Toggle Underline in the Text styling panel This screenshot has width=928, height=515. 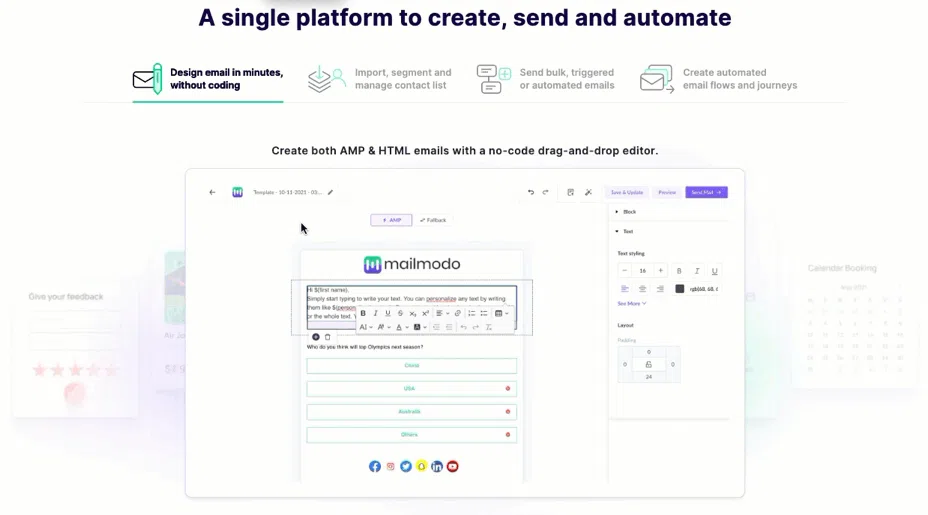[714, 271]
